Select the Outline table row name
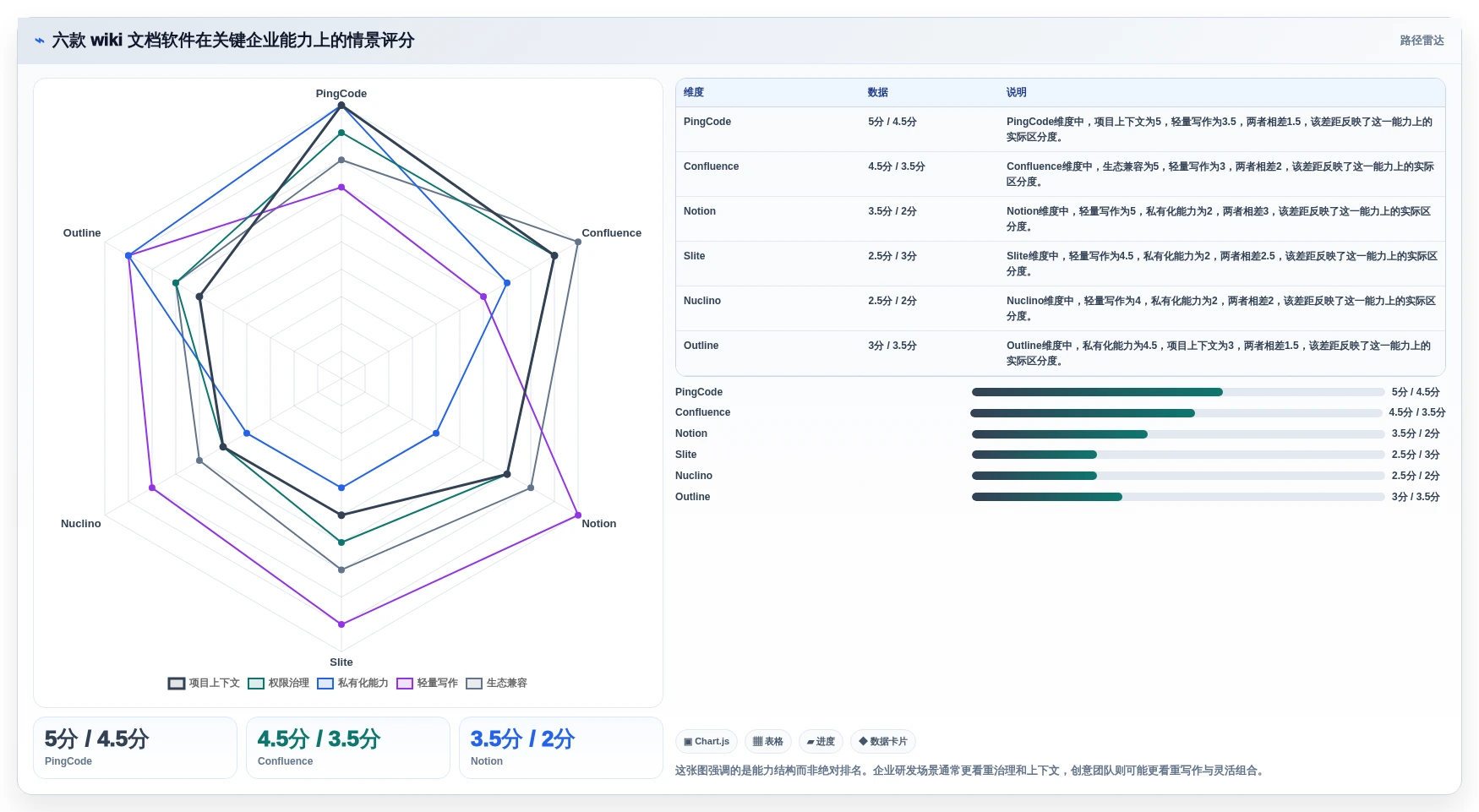The image size is (1479, 812). coord(701,346)
